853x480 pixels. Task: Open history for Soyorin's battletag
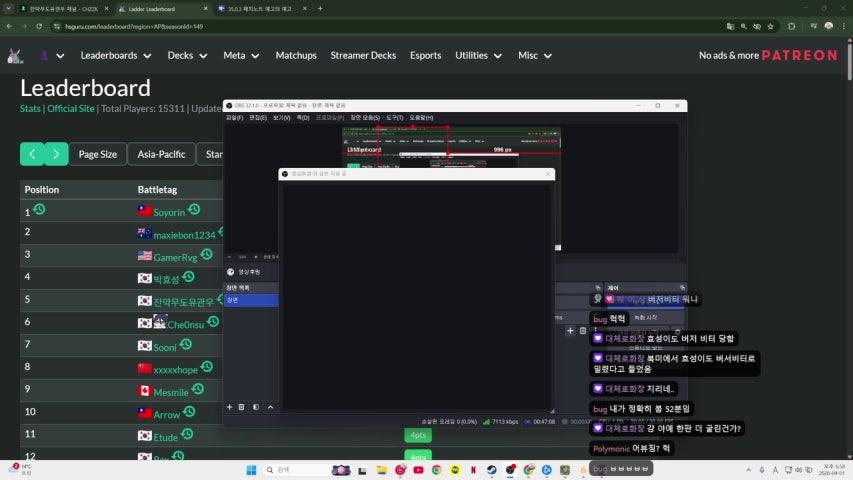194,209
